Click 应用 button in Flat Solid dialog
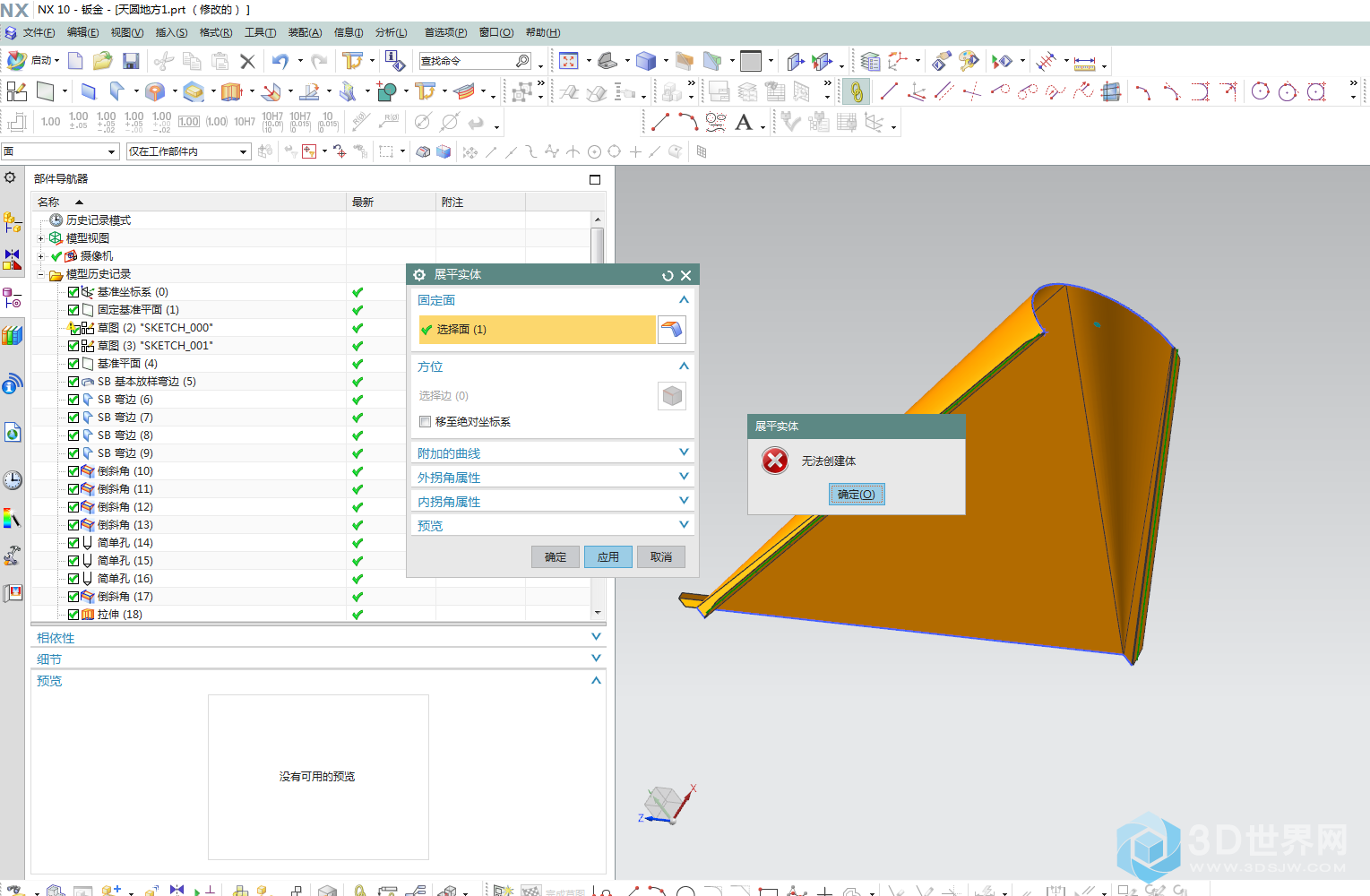1370x896 pixels. pyautogui.click(x=608, y=557)
